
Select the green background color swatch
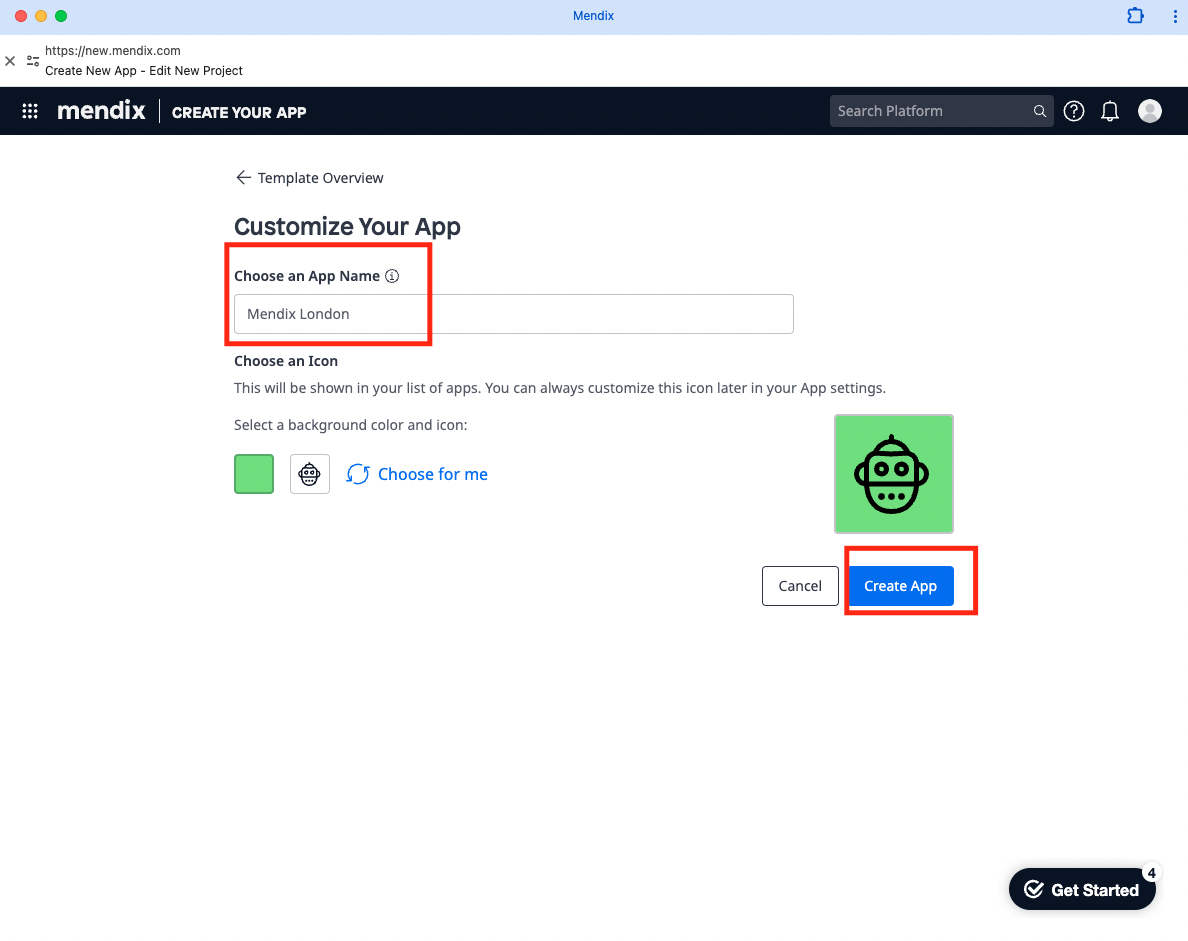point(254,474)
